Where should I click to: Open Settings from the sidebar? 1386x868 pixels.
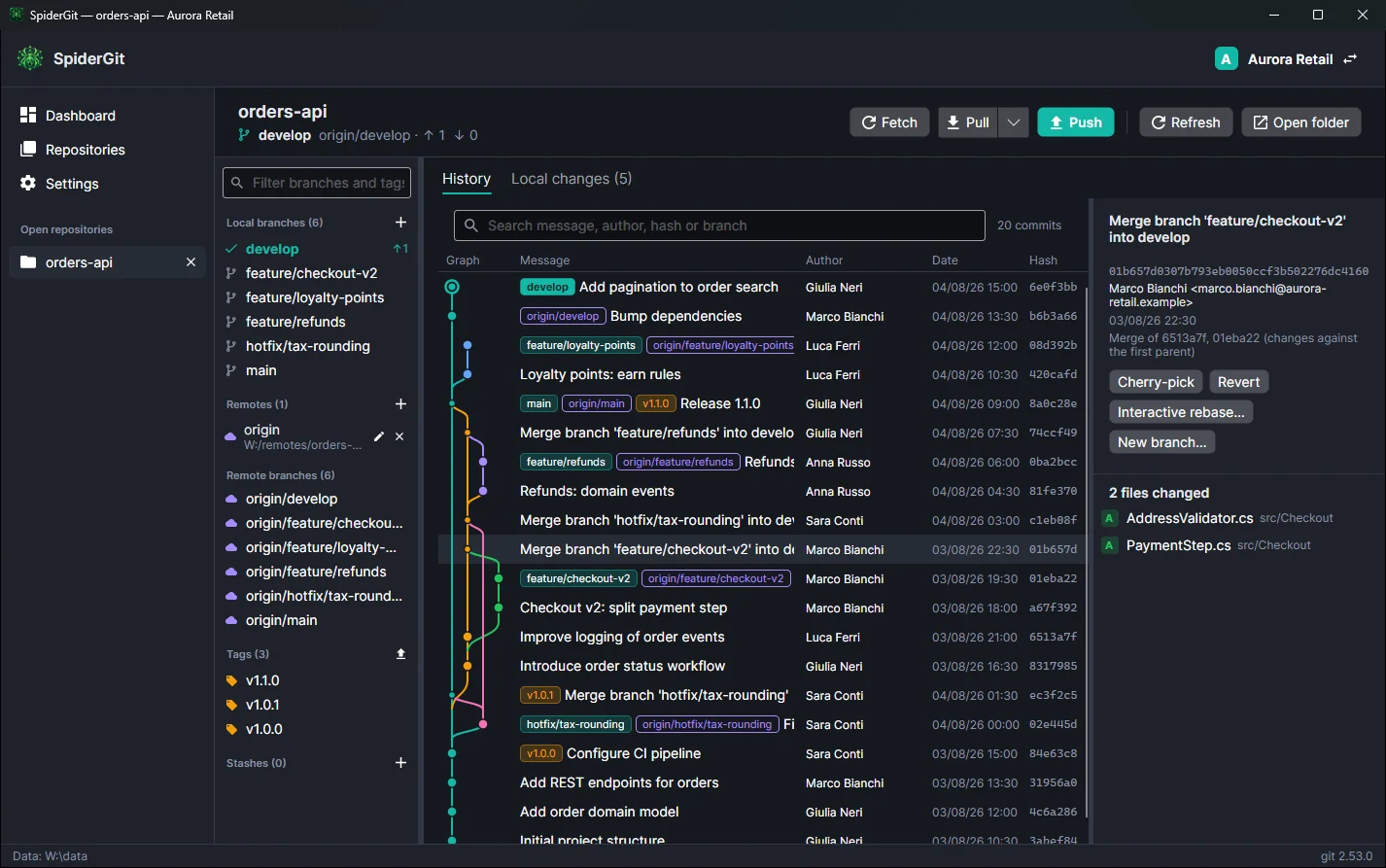(x=107, y=184)
